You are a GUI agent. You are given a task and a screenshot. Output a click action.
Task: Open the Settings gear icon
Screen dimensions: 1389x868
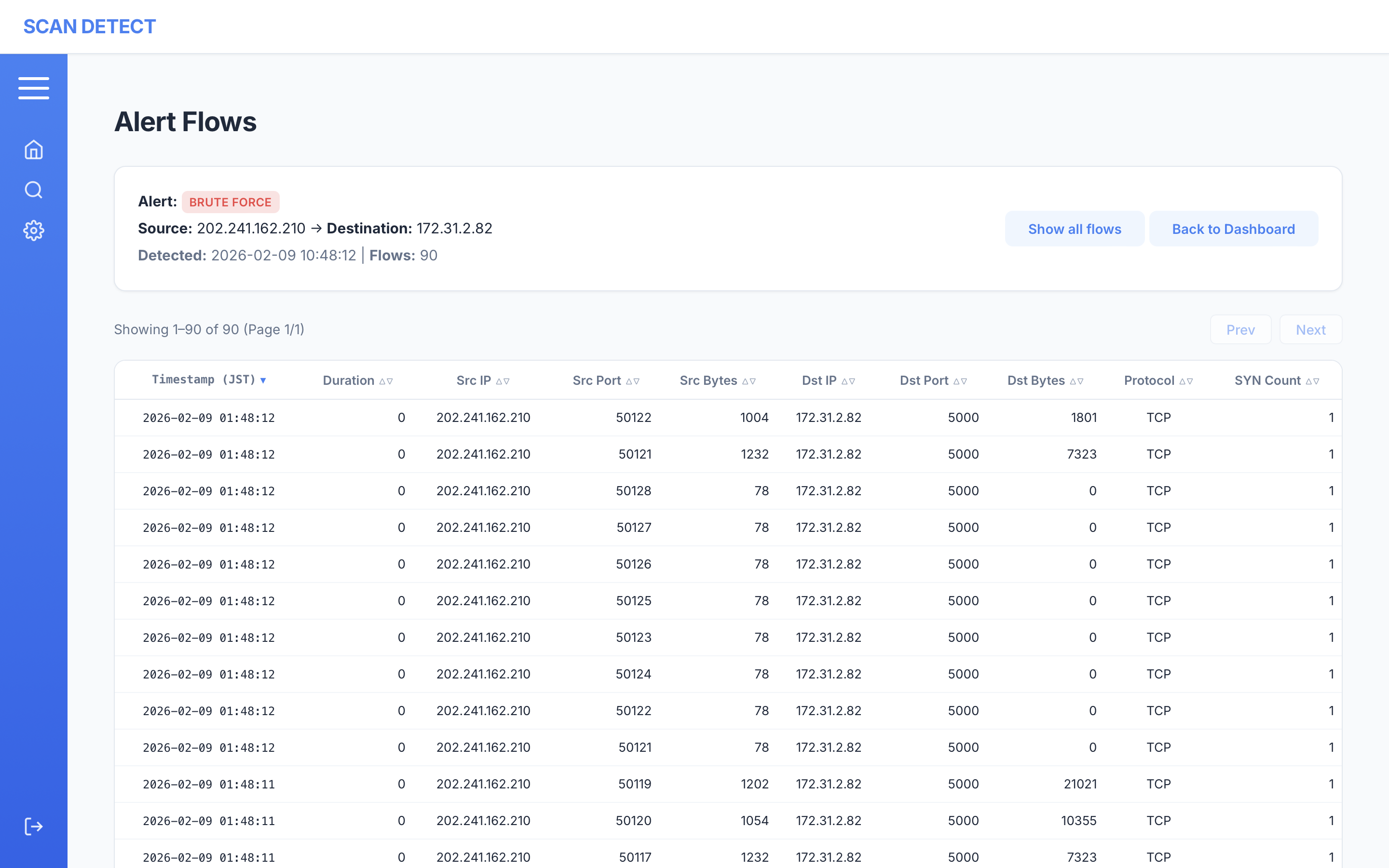(33, 230)
